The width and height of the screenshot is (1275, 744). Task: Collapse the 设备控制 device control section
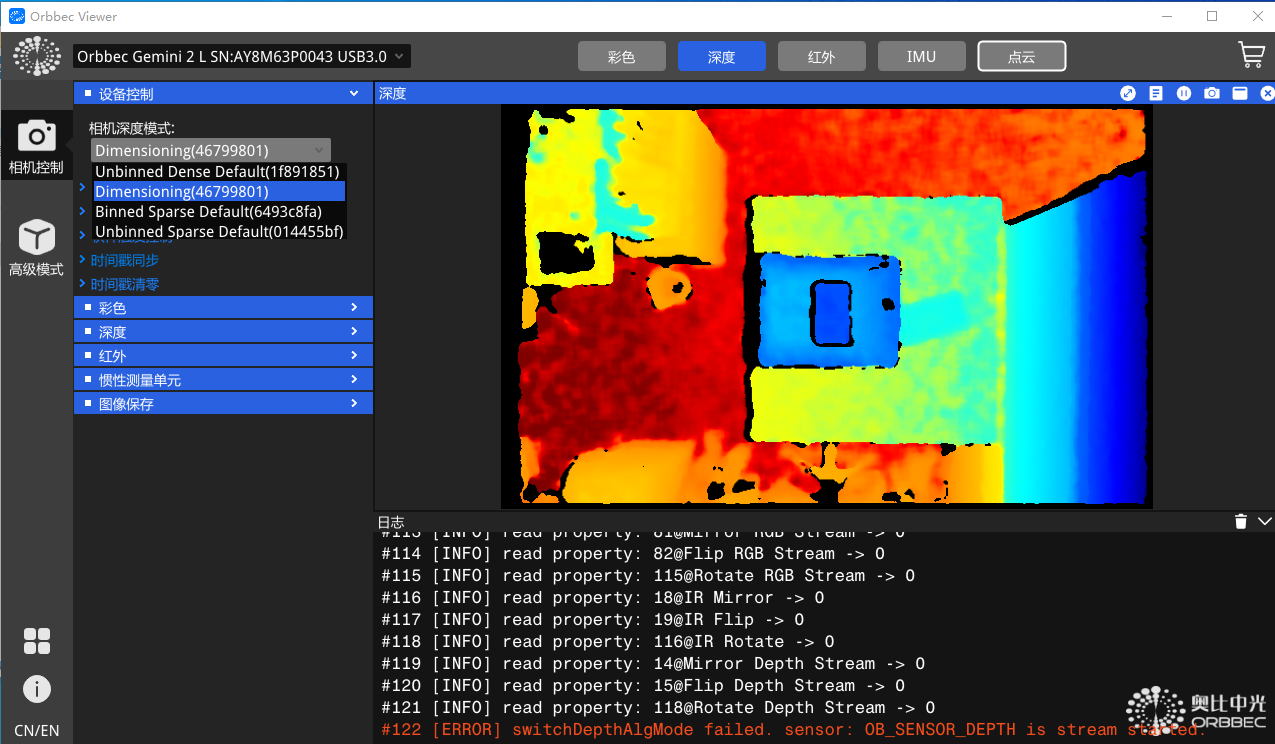pos(223,93)
